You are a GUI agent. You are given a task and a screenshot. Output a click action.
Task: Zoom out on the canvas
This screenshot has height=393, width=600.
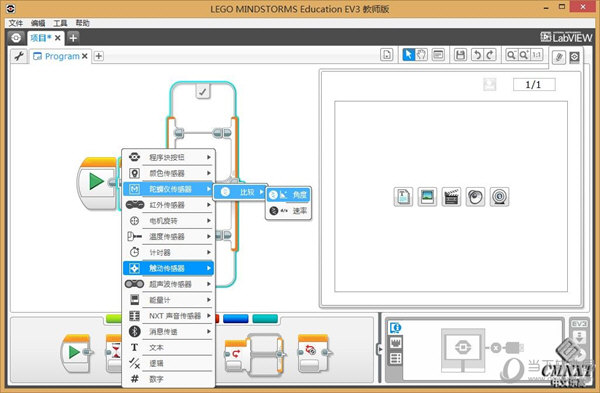(x=511, y=55)
